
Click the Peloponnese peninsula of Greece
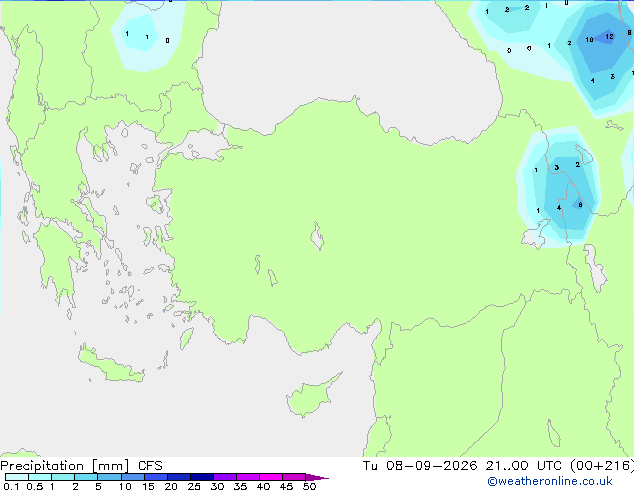coord(57,261)
